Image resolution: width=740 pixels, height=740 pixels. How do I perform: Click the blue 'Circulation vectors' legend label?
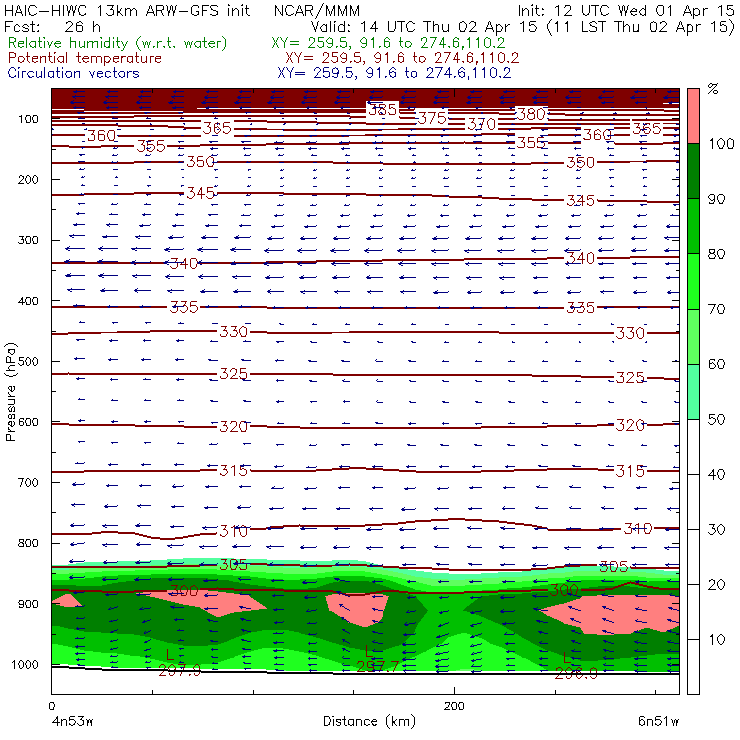(74, 73)
